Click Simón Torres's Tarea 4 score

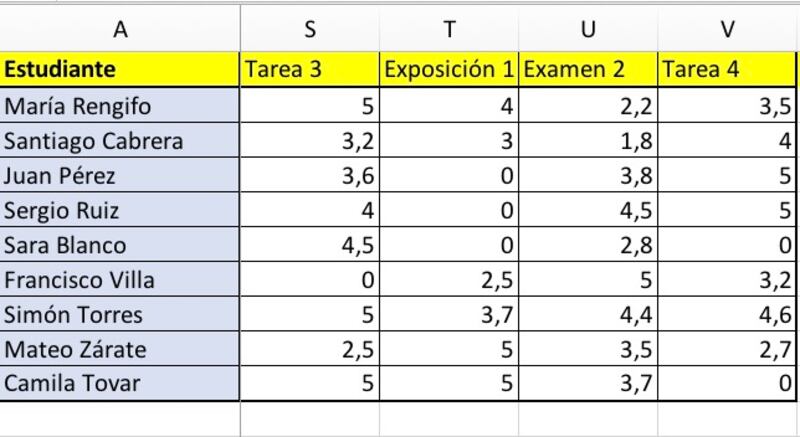click(x=728, y=315)
